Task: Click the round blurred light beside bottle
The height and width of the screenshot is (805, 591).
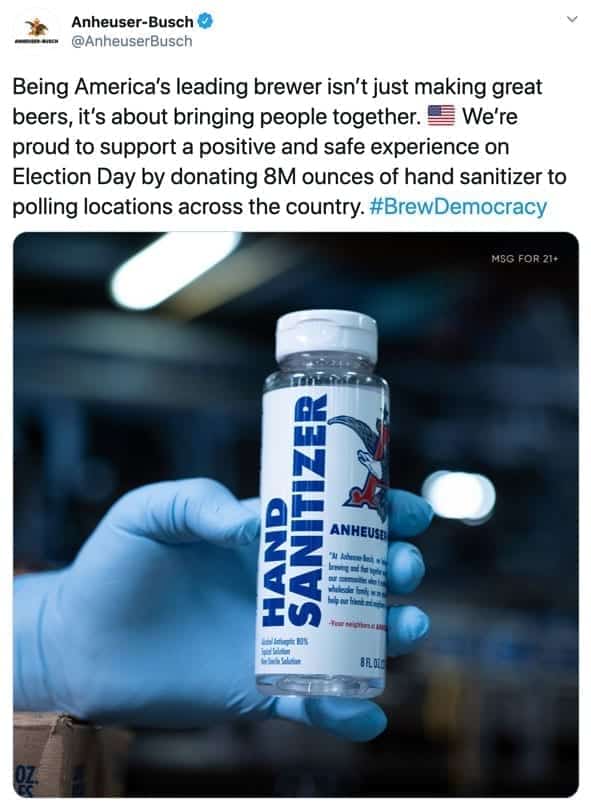Action: pyautogui.click(x=459, y=497)
